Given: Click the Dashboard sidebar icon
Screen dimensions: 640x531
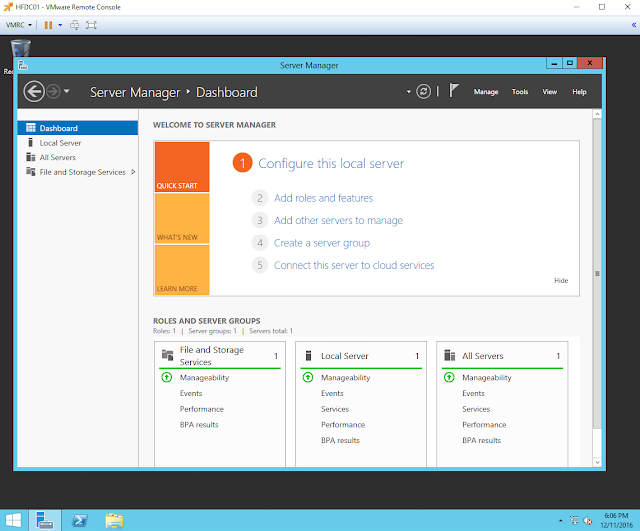Looking at the screenshot, I should 31,128.
